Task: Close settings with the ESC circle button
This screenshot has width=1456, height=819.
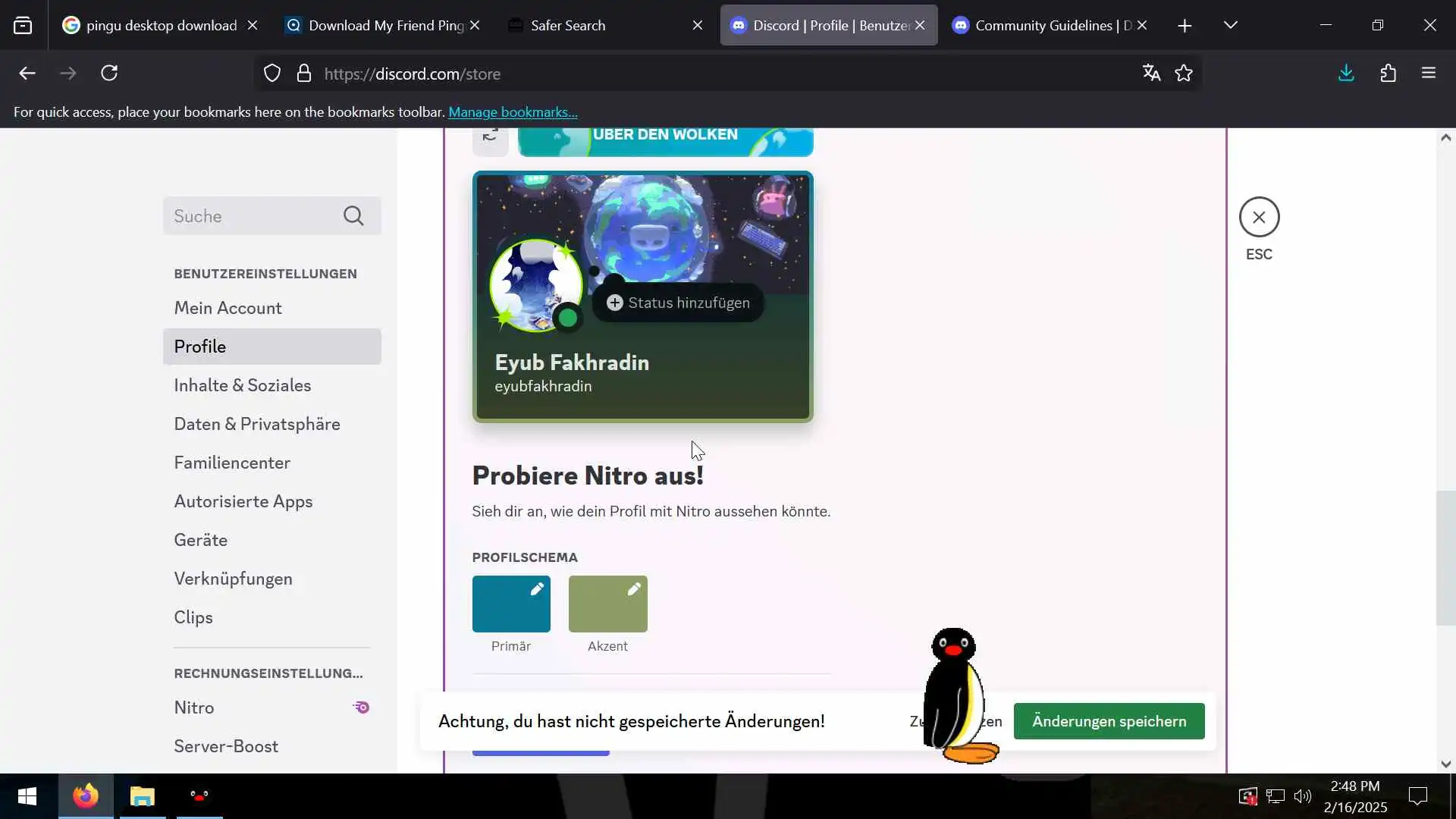Action: coord(1259,218)
